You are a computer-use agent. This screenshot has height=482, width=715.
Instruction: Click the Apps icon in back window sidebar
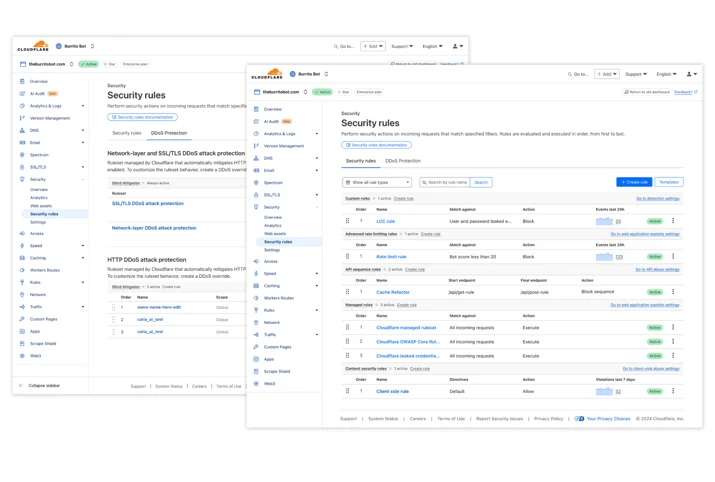tap(22, 331)
